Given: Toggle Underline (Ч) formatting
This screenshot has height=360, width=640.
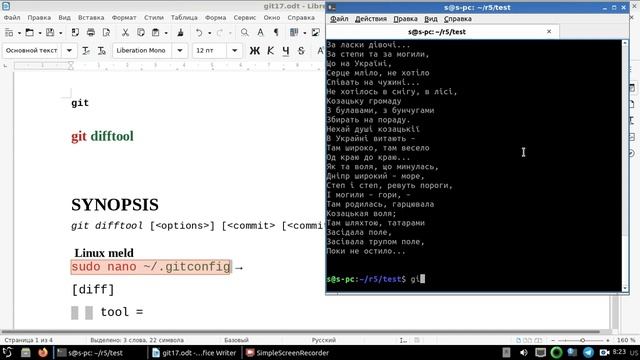Looking at the screenshot, I should [x=286, y=51].
